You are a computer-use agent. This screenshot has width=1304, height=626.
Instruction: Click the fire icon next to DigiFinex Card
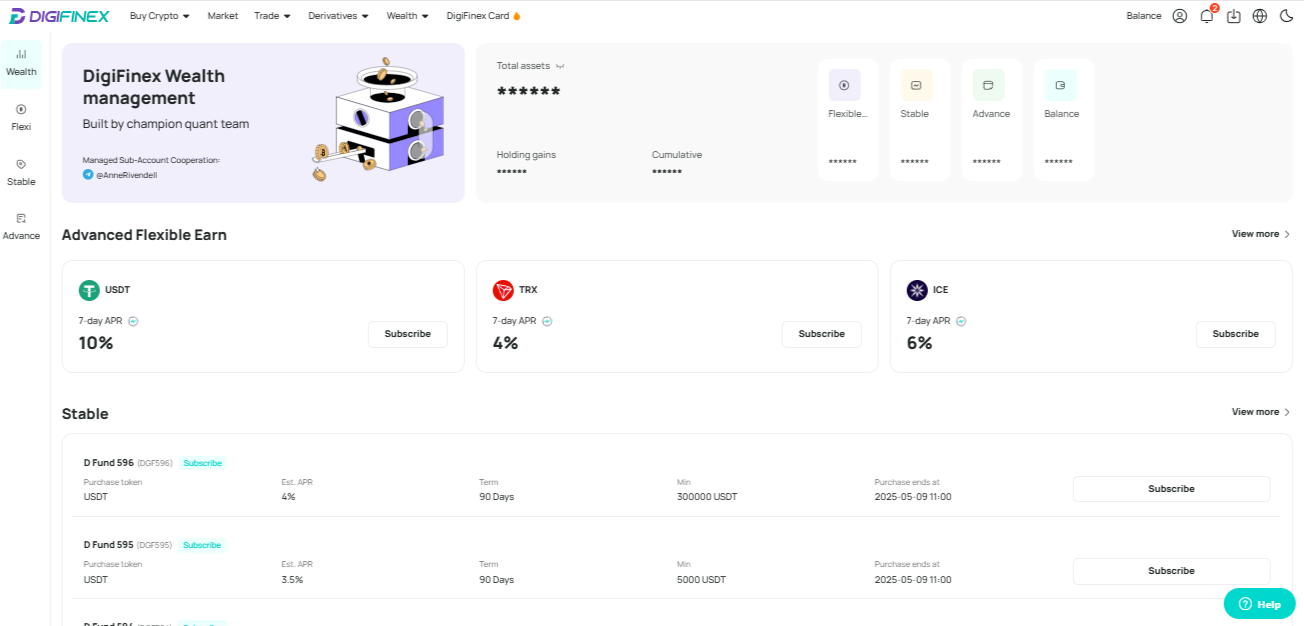(x=516, y=16)
